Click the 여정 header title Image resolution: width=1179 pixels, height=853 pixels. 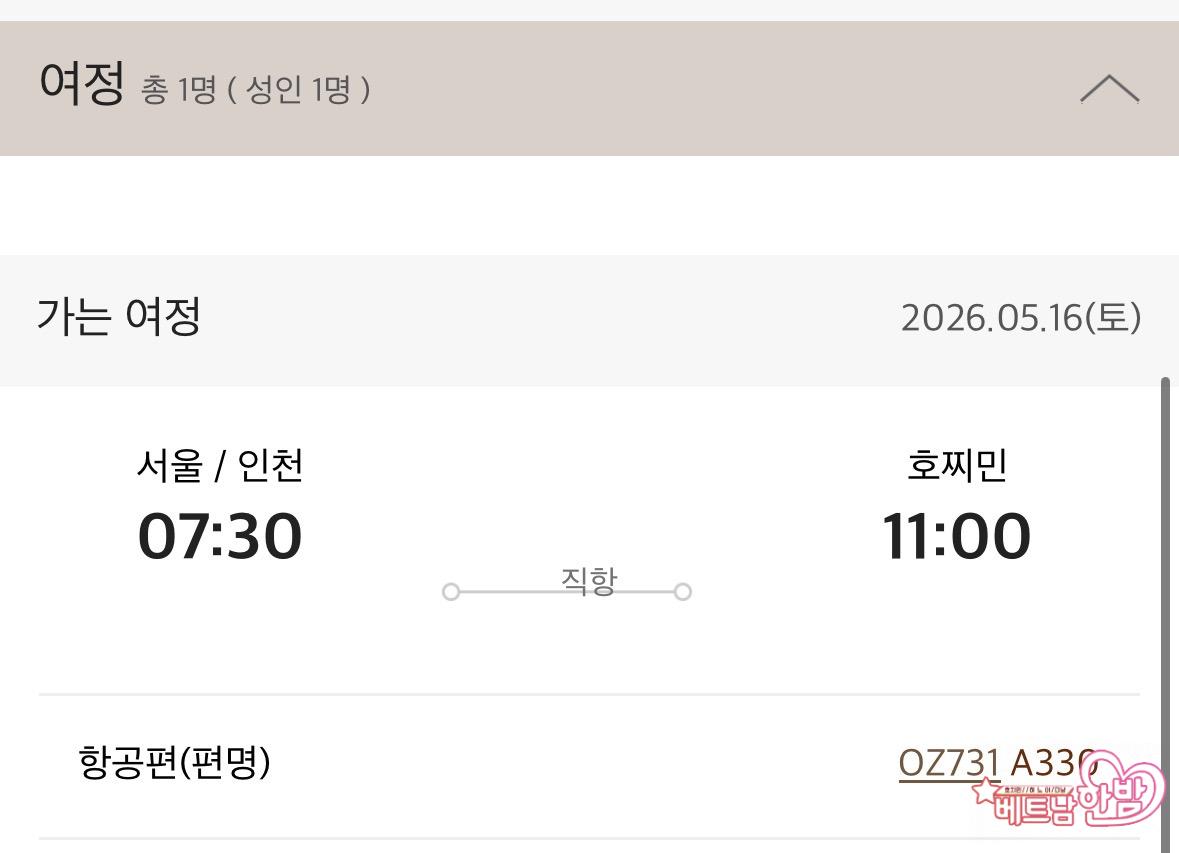click(x=81, y=83)
